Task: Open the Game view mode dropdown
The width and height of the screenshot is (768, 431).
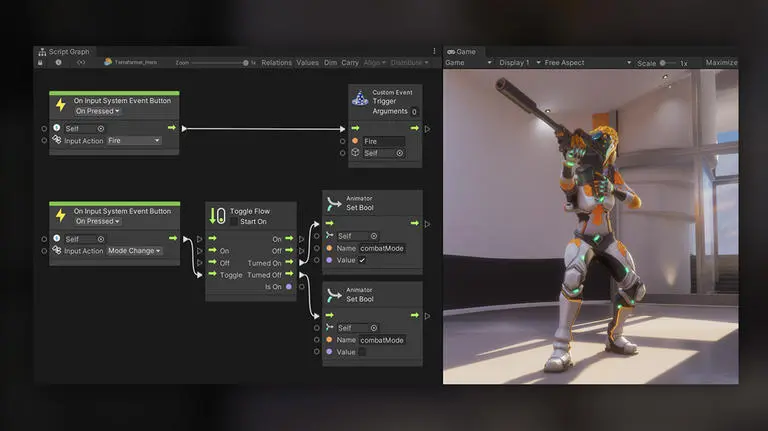Action: (468, 63)
